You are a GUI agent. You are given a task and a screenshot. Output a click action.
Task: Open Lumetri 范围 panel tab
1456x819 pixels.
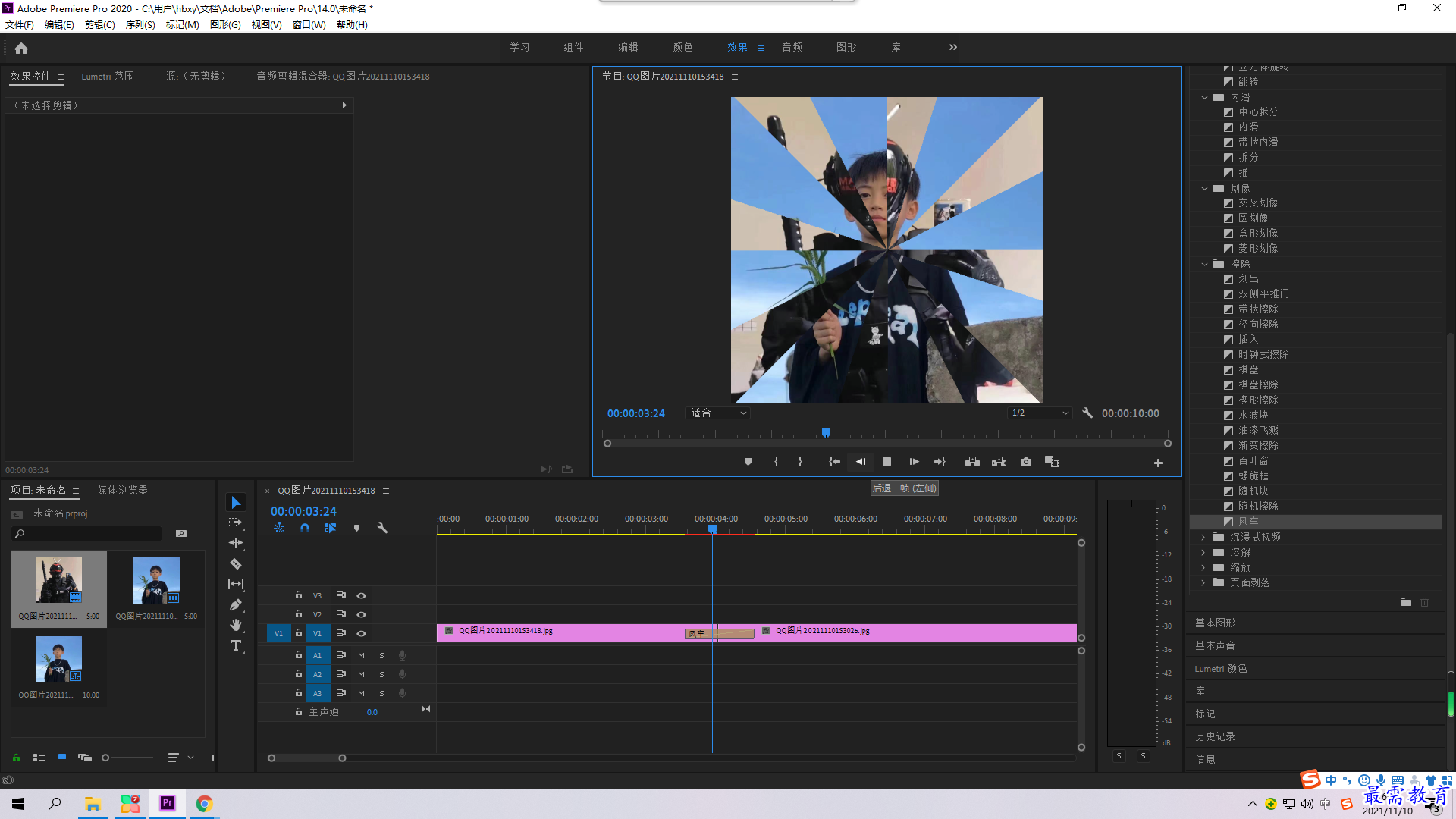point(108,77)
